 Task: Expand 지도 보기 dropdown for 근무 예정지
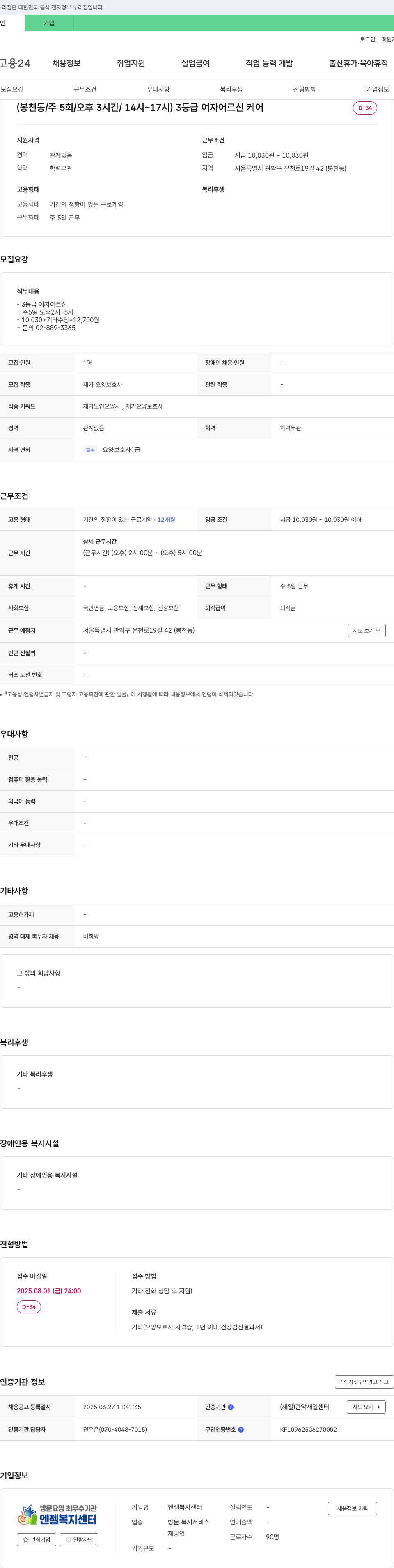pos(367,631)
